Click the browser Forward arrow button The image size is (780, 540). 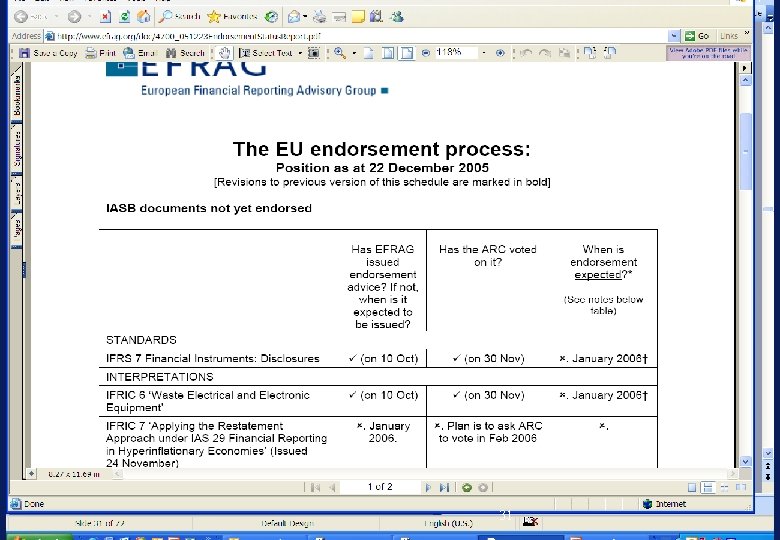point(74,17)
